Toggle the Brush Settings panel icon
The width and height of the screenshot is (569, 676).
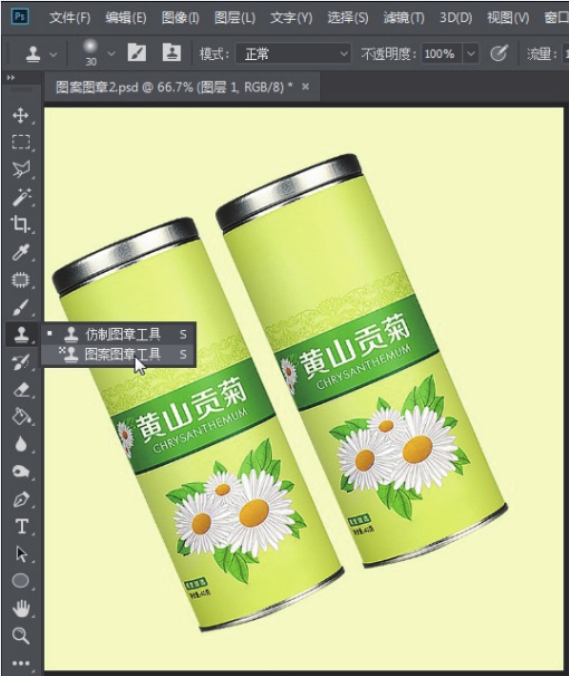pyautogui.click(x=137, y=53)
